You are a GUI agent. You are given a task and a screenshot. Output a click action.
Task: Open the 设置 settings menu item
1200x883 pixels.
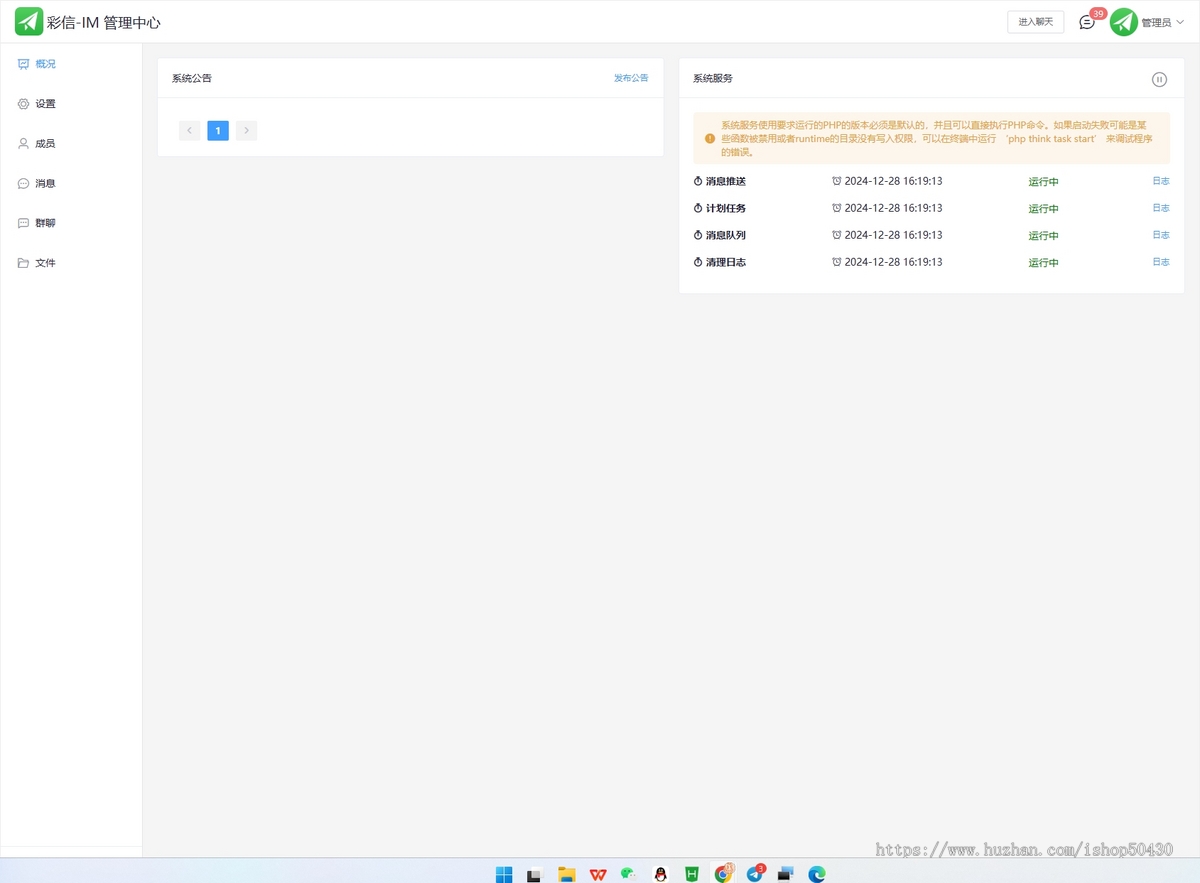pyautogui.click(x=45, y=104)
